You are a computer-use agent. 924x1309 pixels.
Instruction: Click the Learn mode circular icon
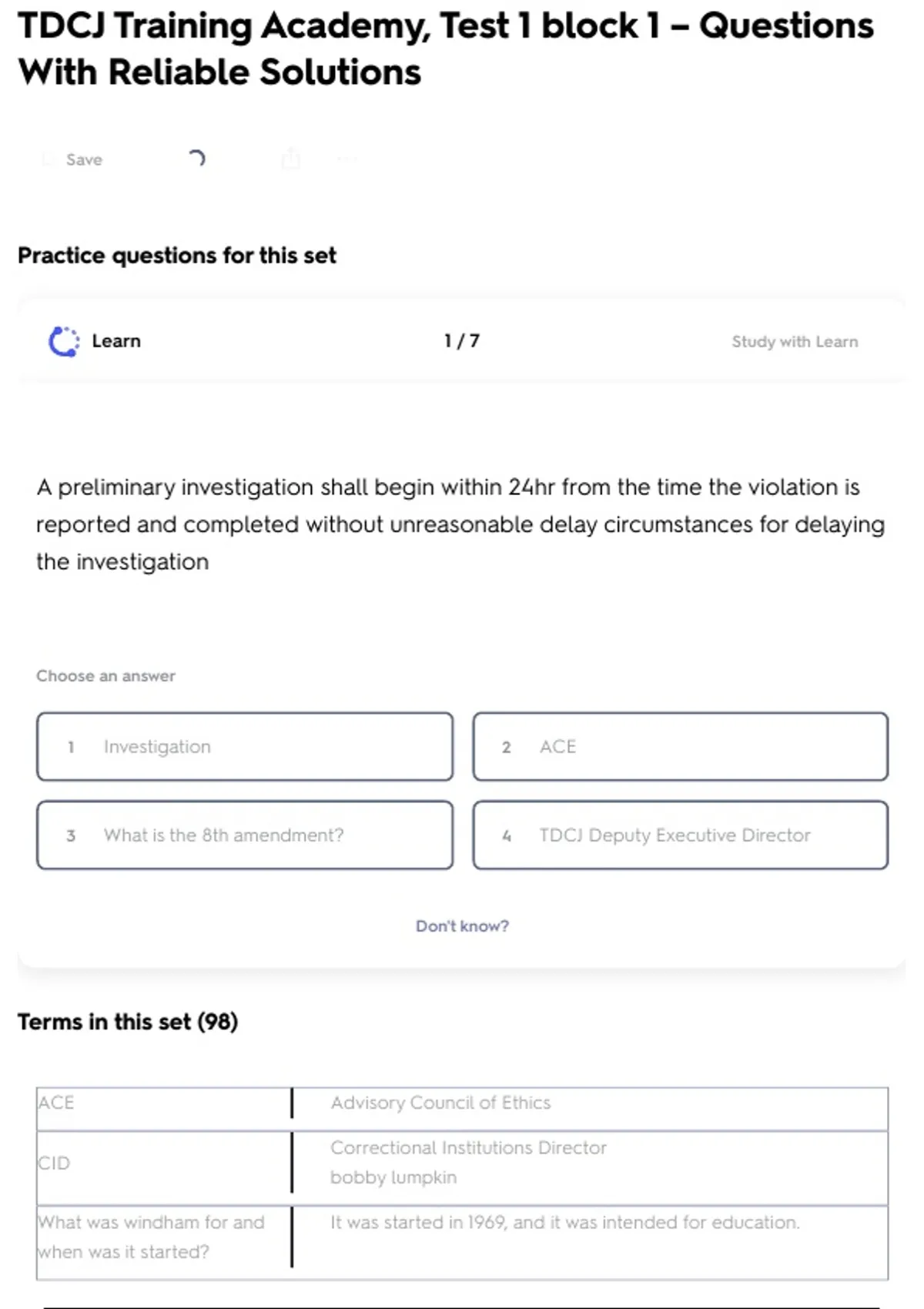click(x=64, y=341)
